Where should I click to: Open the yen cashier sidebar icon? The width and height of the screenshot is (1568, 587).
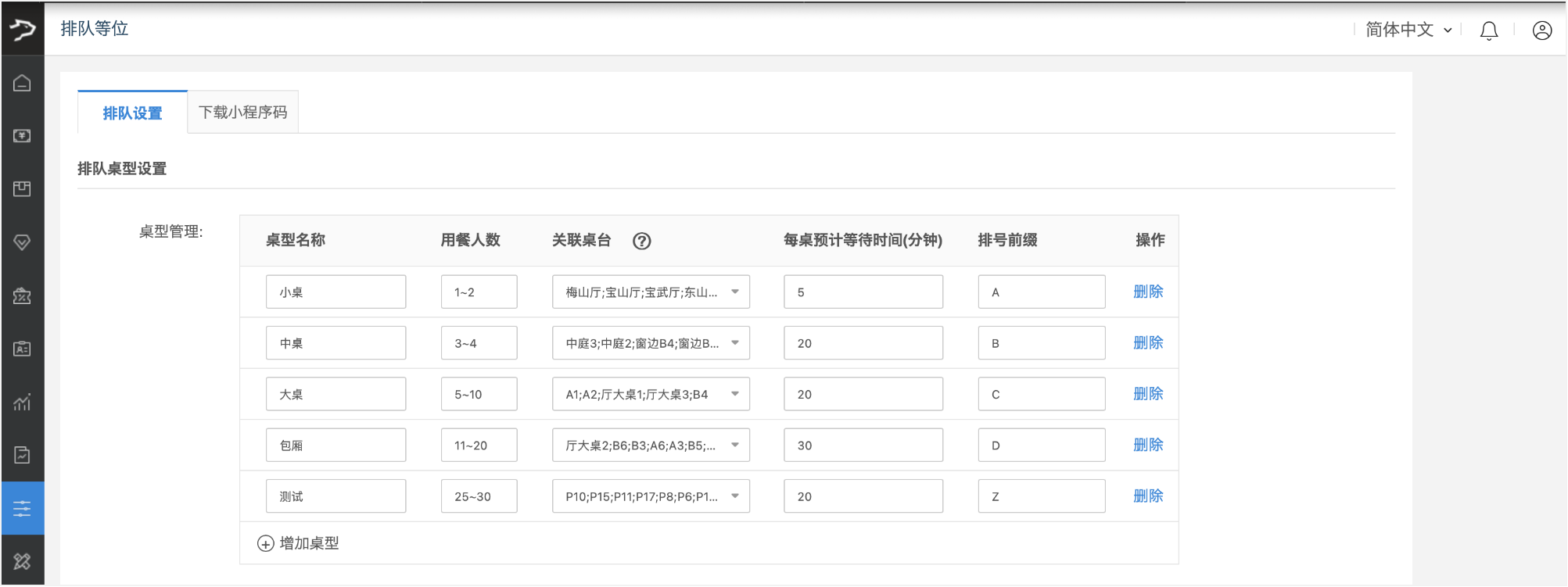(22, 136)
